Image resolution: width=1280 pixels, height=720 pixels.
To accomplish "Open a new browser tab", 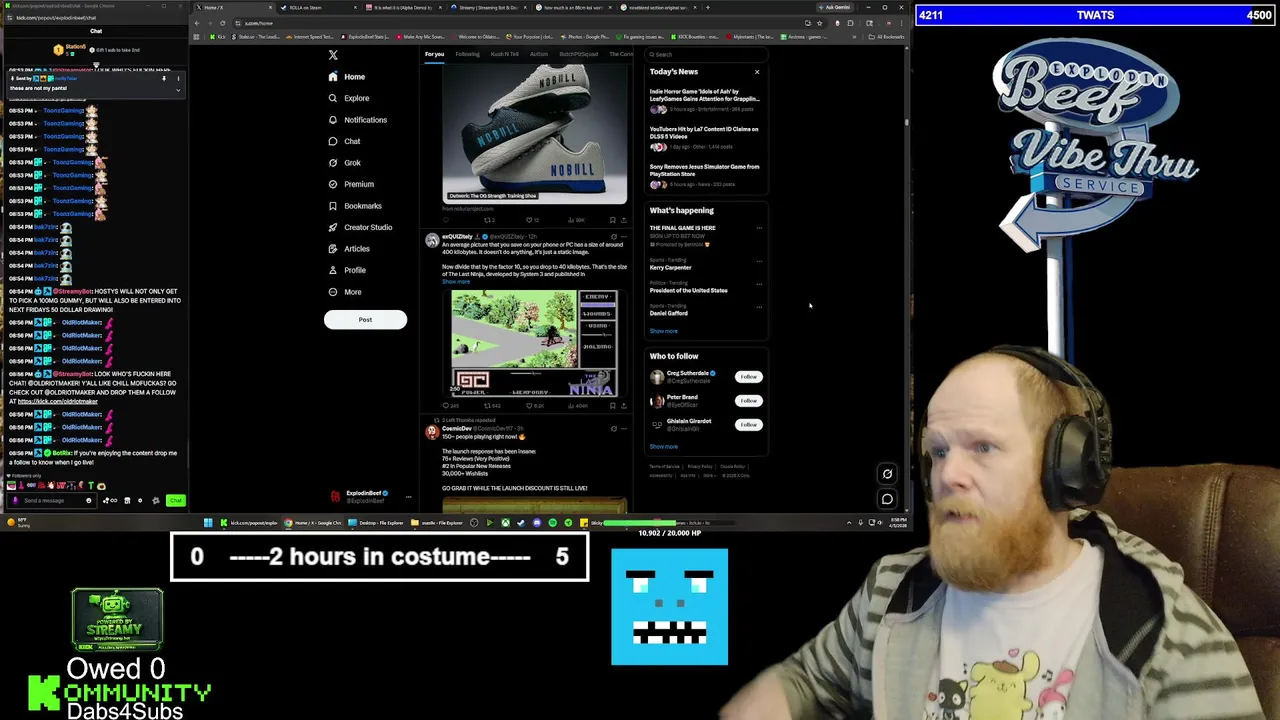I will [708, 7].
